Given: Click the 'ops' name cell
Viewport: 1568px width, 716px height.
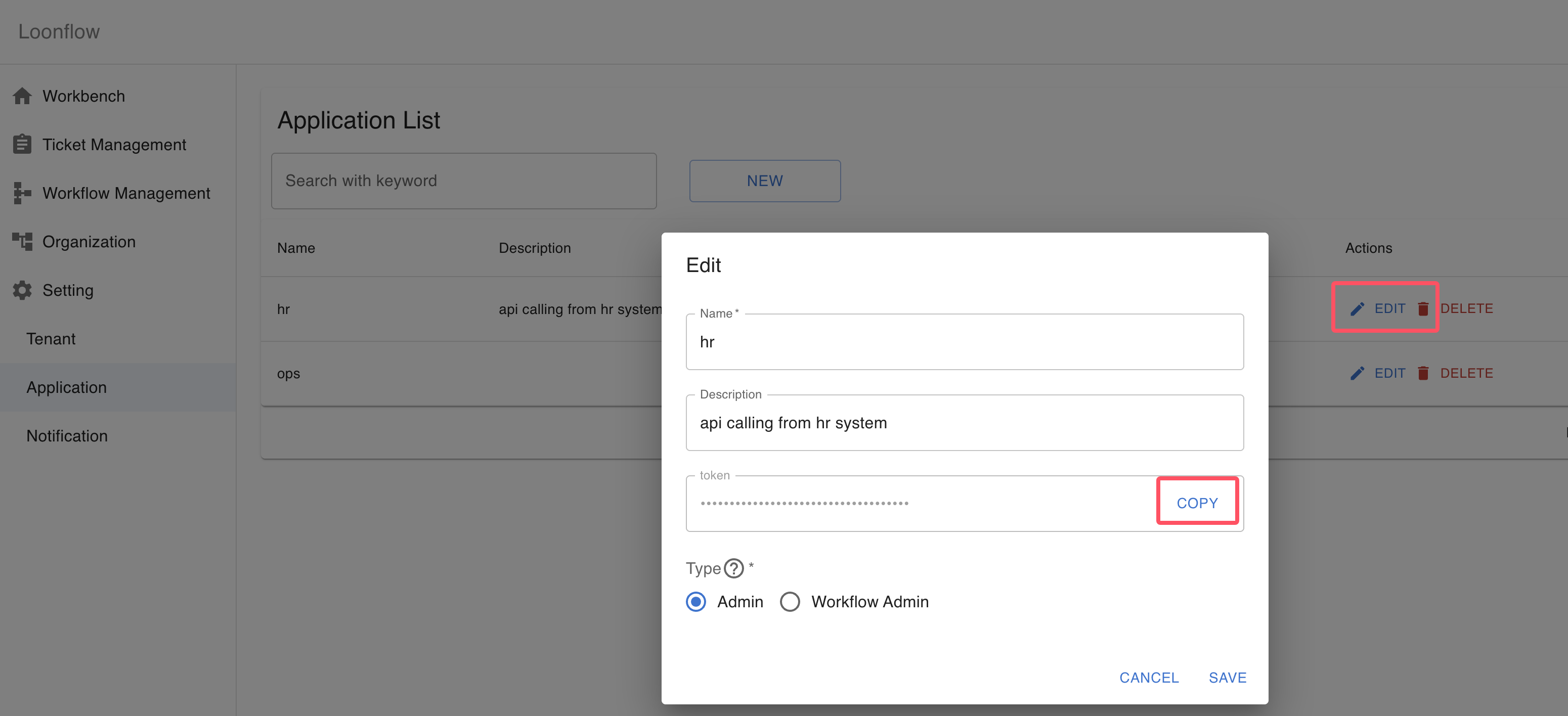Looking at the screenshot, I should [288, 374].
